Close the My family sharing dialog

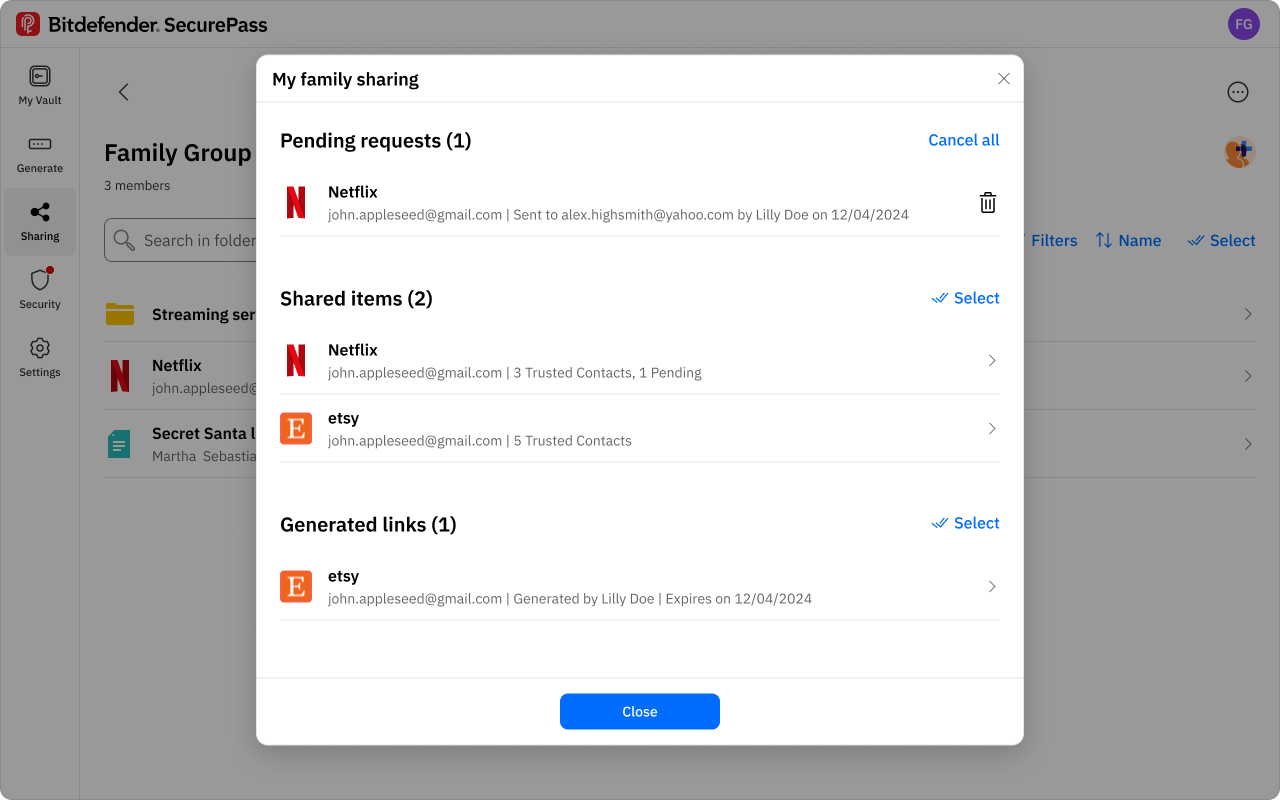coord(1004,79)
